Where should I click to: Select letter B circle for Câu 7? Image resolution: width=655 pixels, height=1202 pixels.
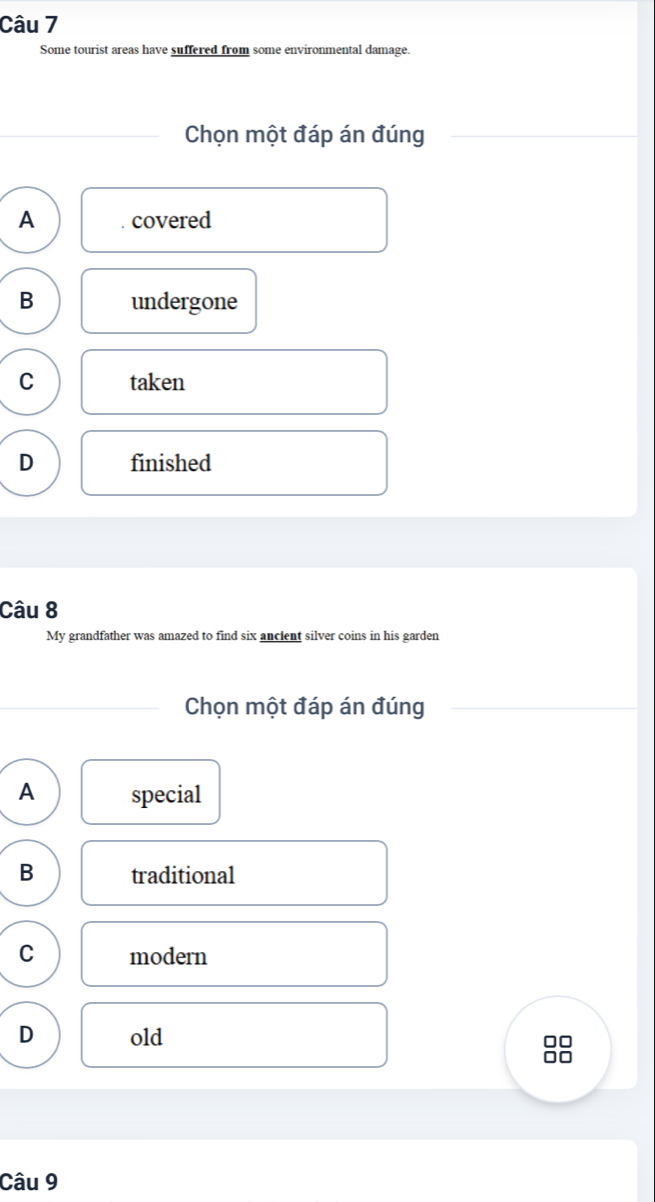(27, 301)
